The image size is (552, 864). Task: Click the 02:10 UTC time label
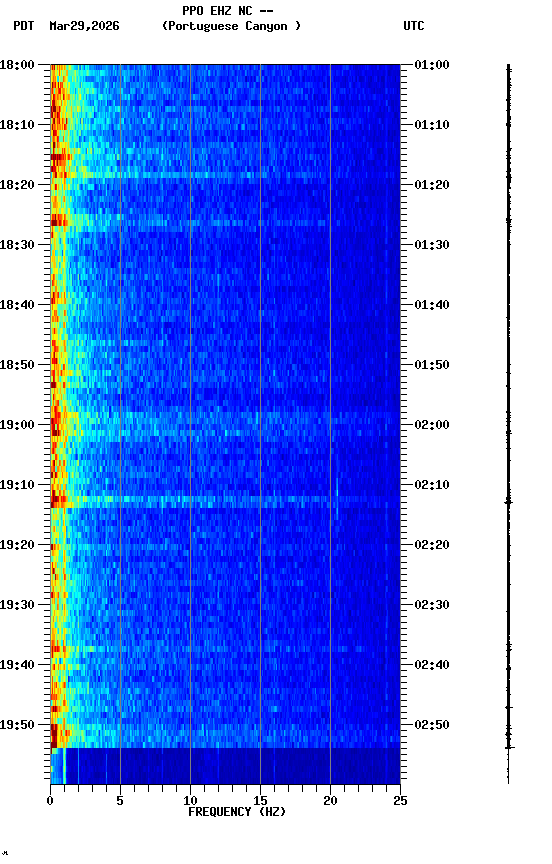pyautogui.click(x=432, y=485)
